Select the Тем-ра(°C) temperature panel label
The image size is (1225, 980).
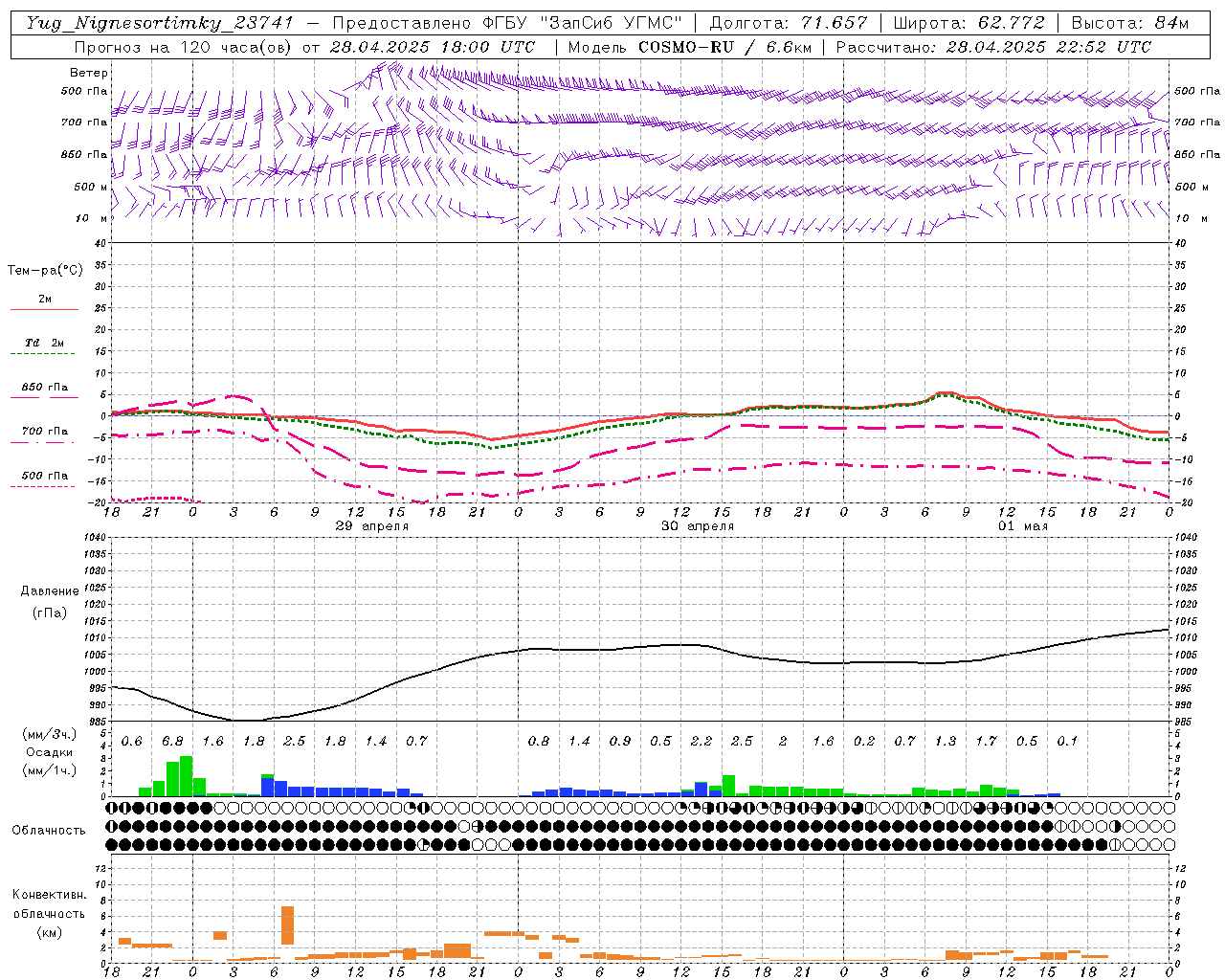45,271
